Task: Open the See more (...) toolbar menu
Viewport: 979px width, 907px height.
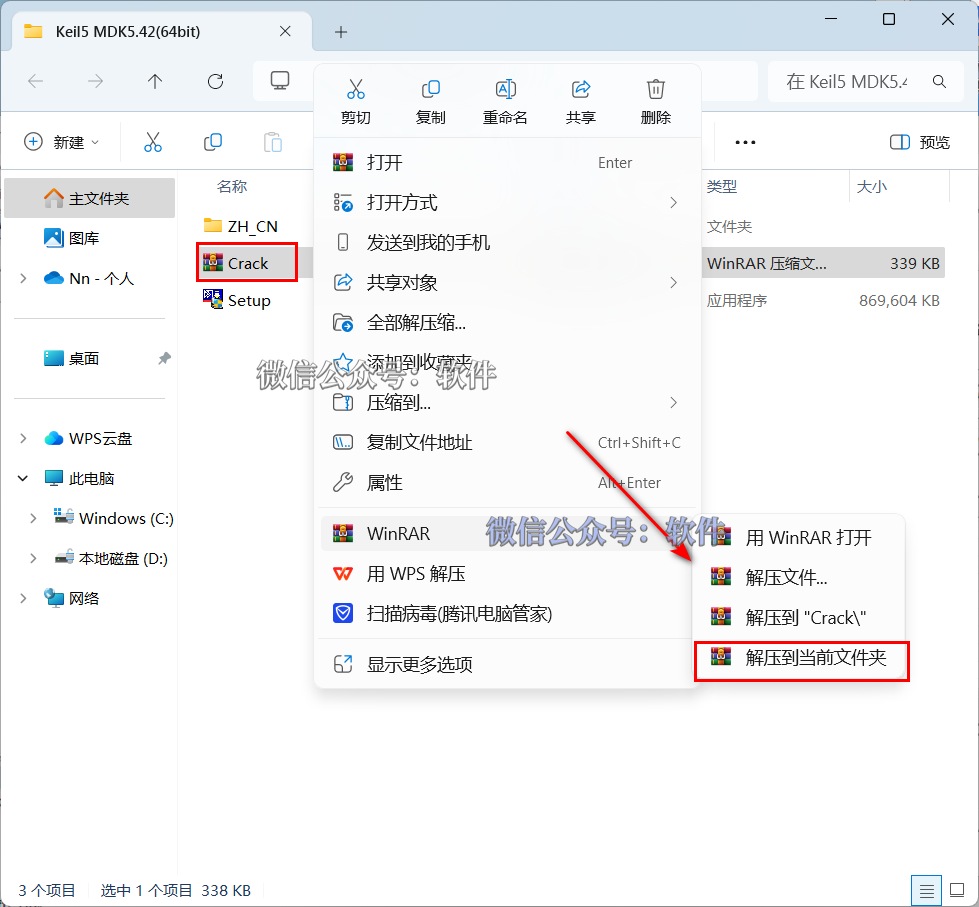Action: (745, 142)
